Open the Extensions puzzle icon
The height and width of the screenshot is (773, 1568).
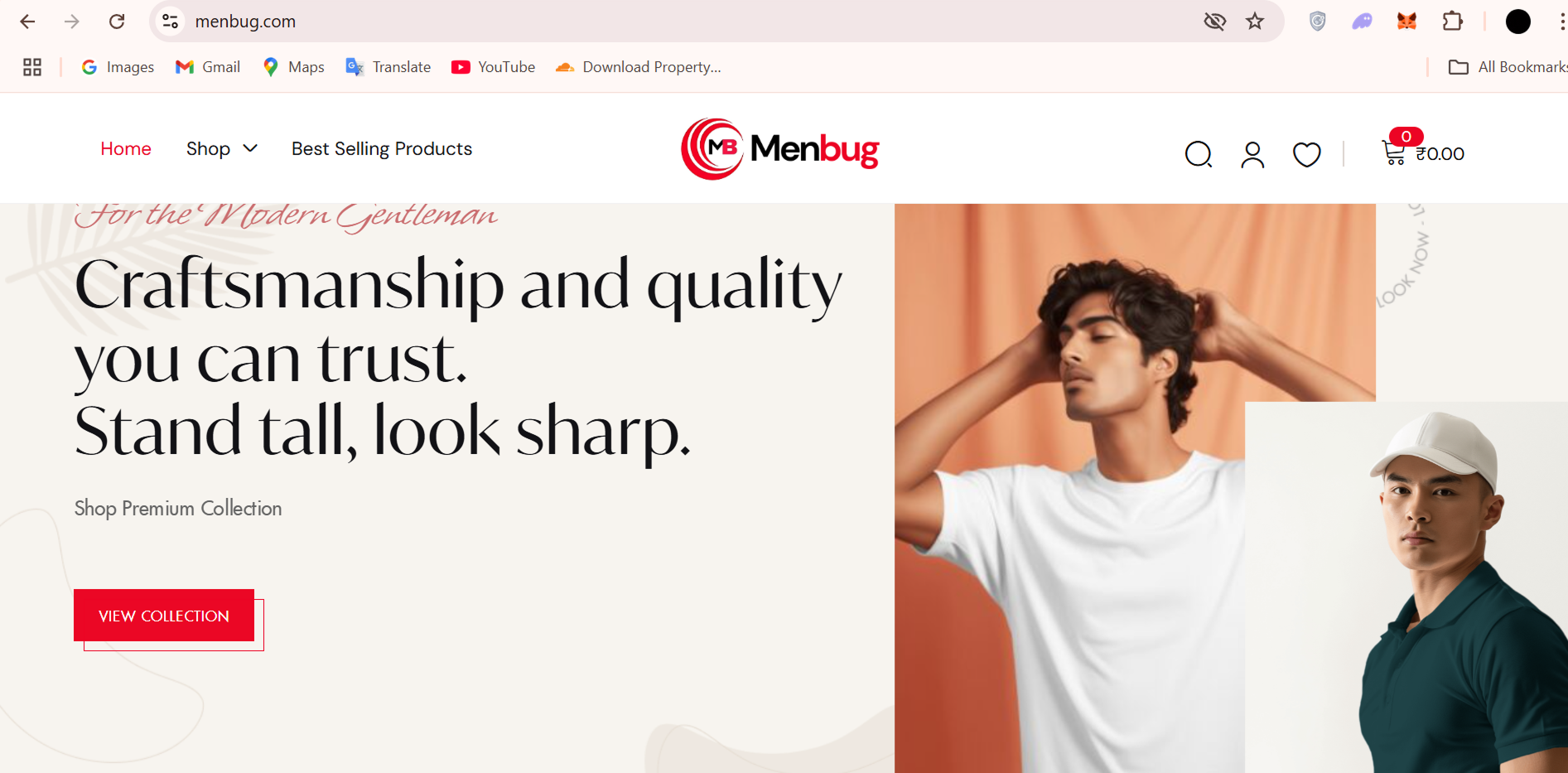click(1452, 22)
